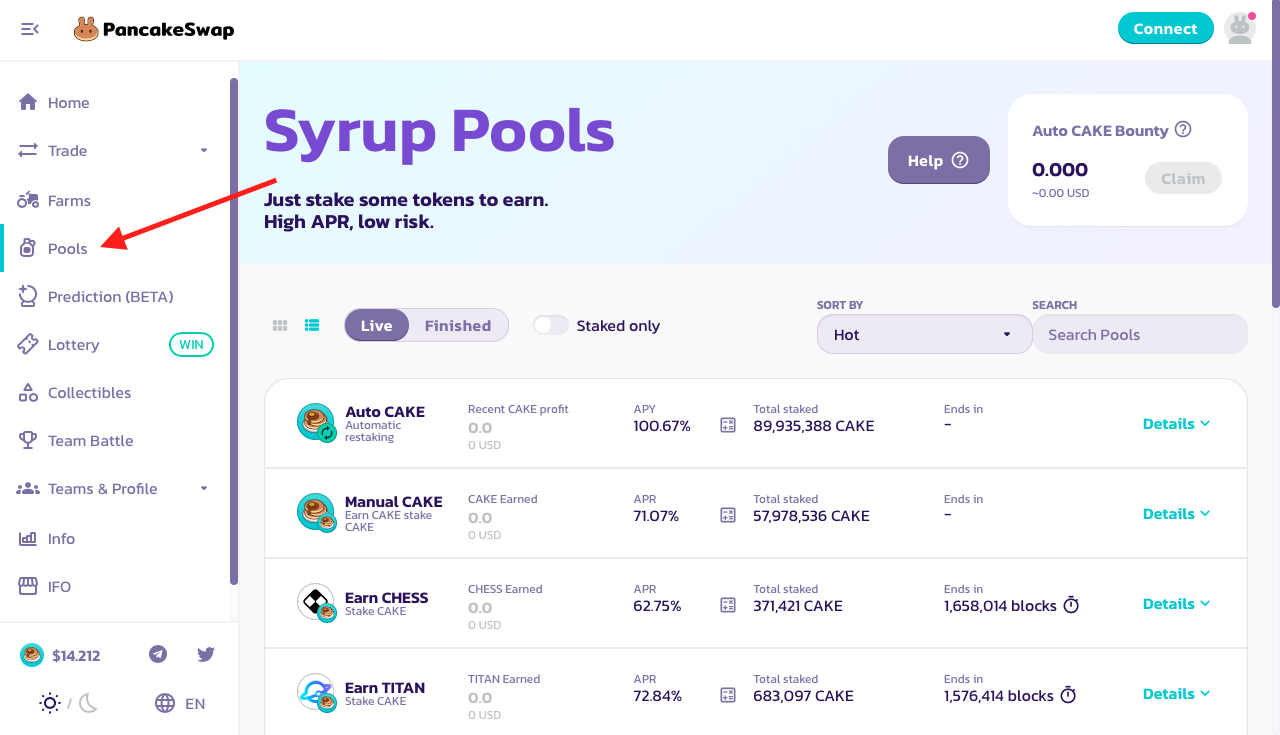Open ROI calculator for Auto CAKE
This screenshot has height=735, width=1280.
click(x=728, y=425)
